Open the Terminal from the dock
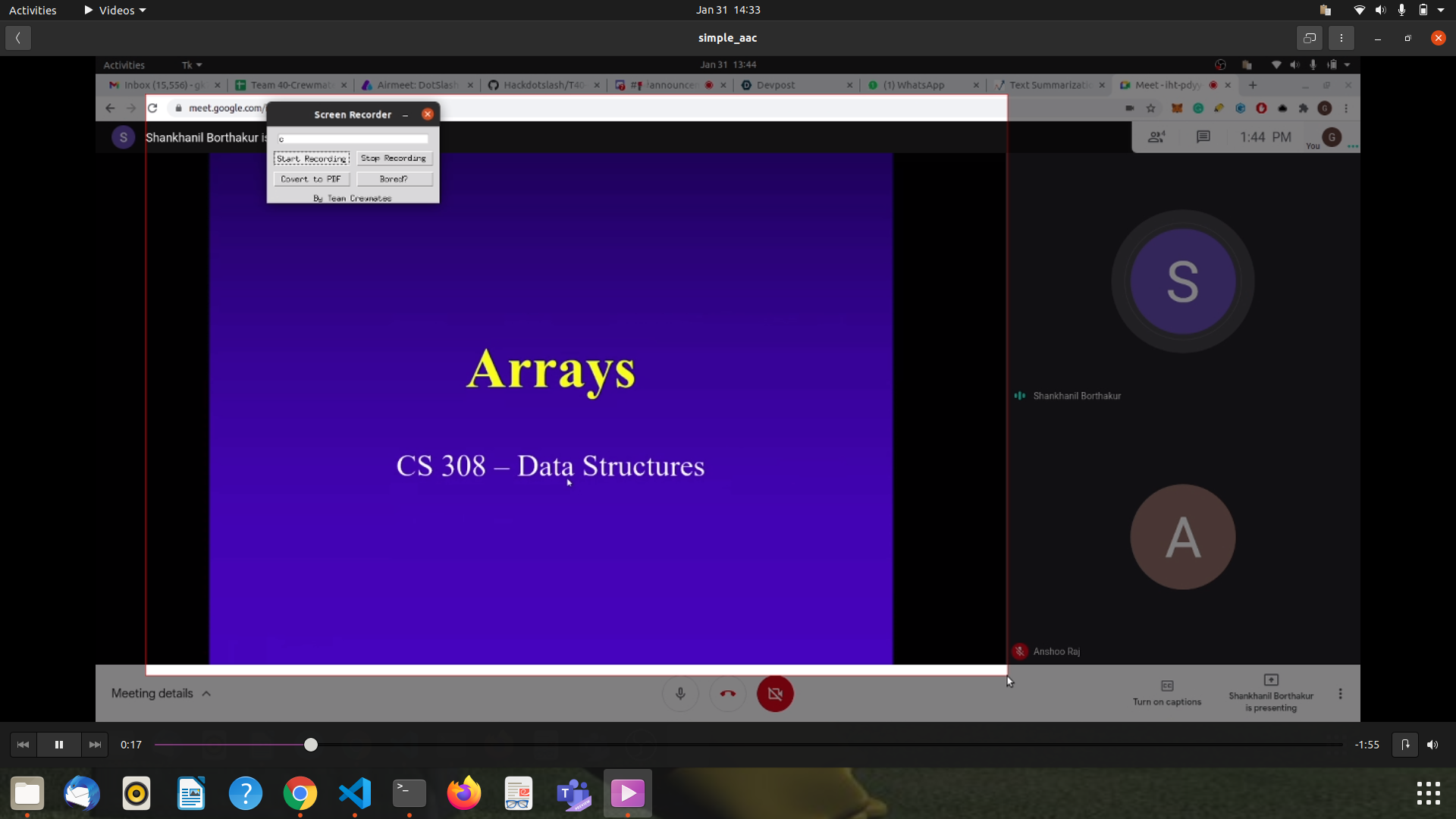Screen dimensions: 1456x819 tap(409, 793)
